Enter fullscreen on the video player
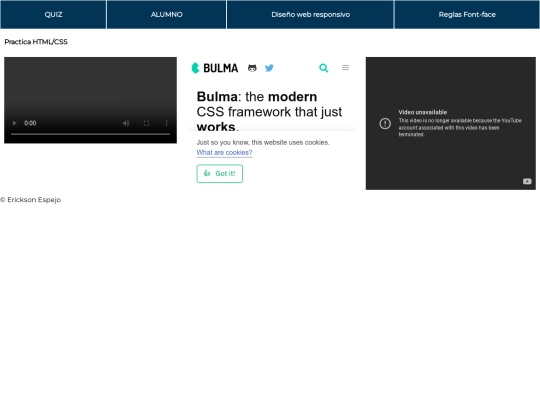540x405 pixels. tap(146, 123)
